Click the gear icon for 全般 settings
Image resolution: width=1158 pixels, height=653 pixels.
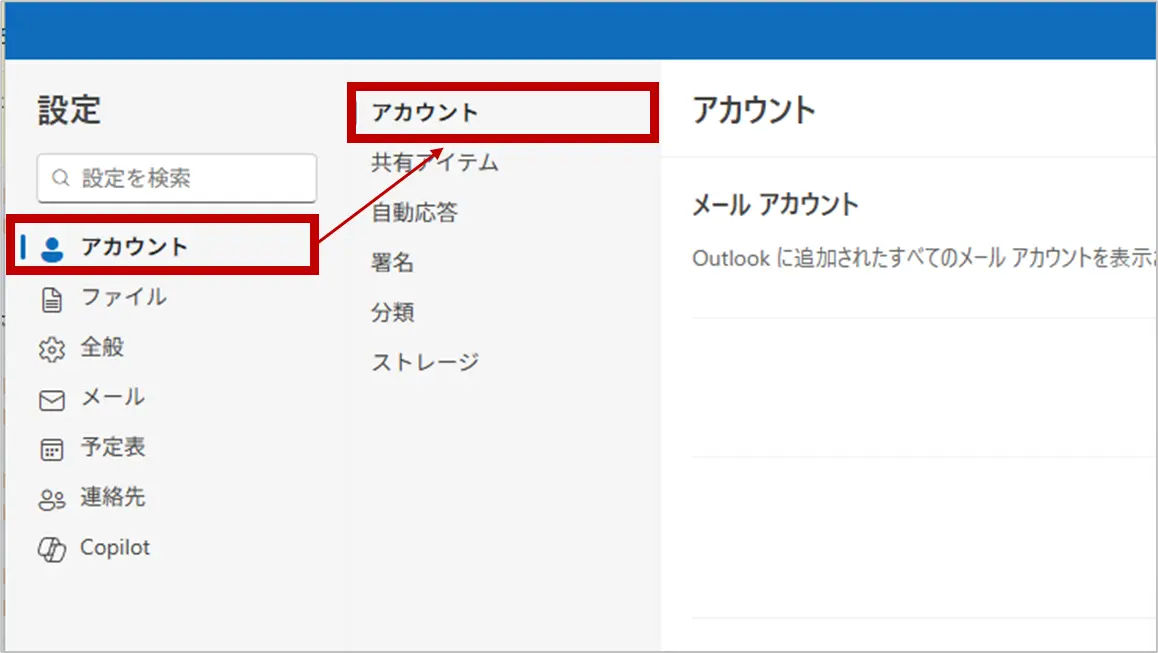pos(51,349)
